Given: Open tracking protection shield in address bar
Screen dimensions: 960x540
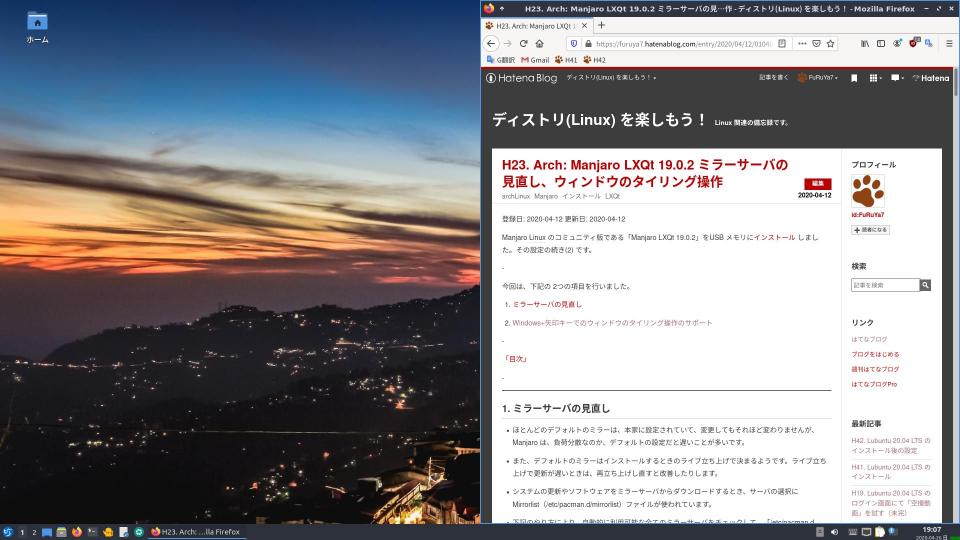Looking at the screenshot, I should (x=574, y=43).
